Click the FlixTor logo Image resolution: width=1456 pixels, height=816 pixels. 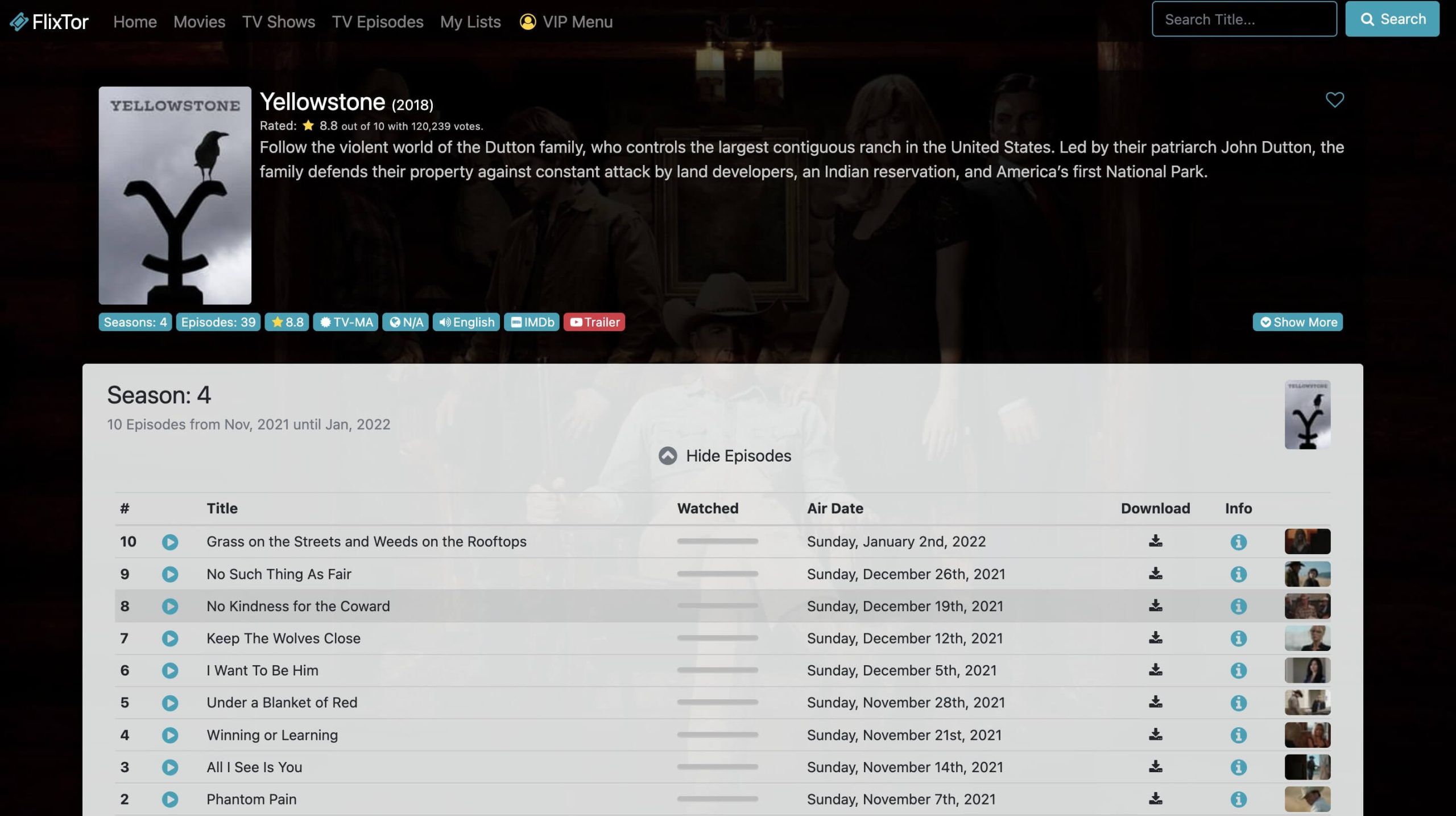click(x=49, y=22)
